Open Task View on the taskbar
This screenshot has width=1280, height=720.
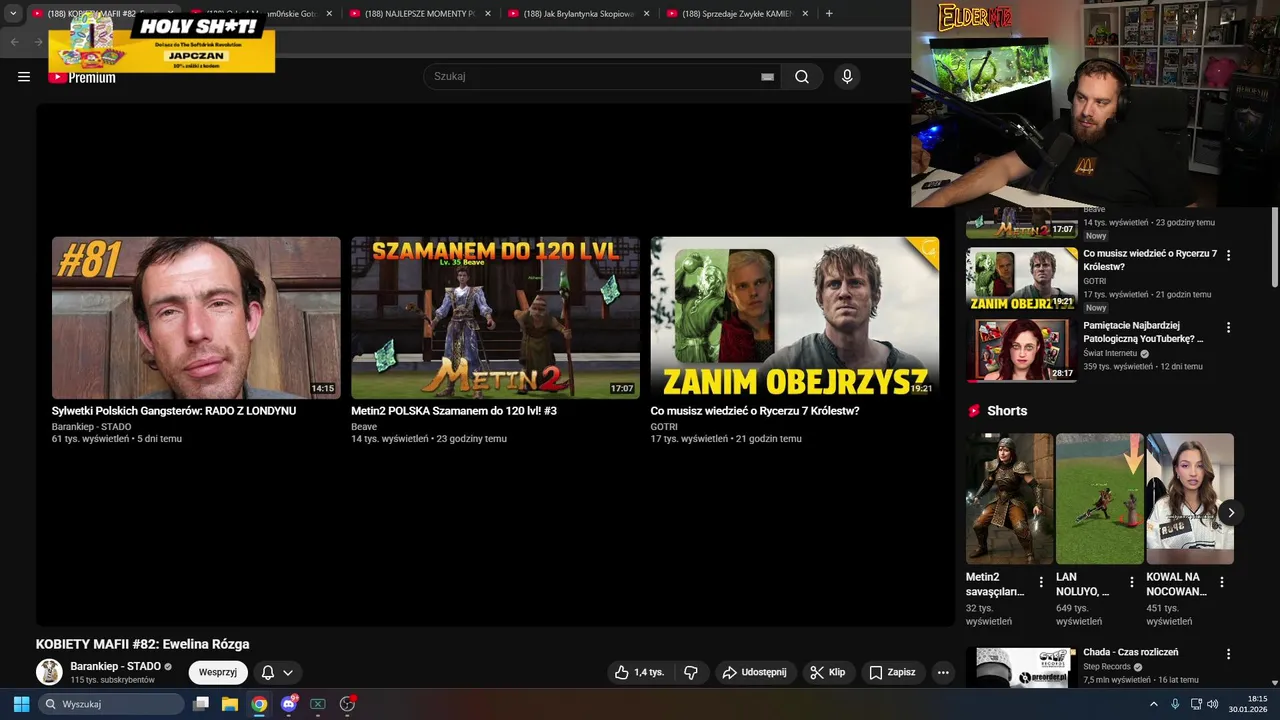[201, 704]
